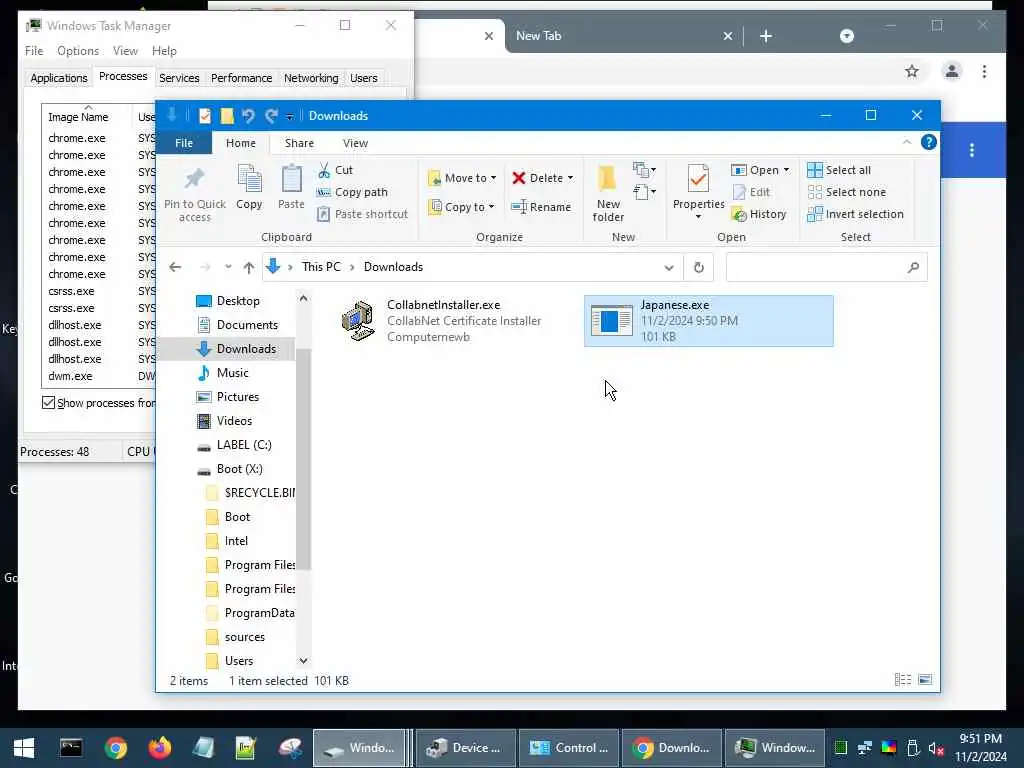Switch to the Share ribbon tab
Viewport: 1024px width, 768px height.
click(299, 143)
